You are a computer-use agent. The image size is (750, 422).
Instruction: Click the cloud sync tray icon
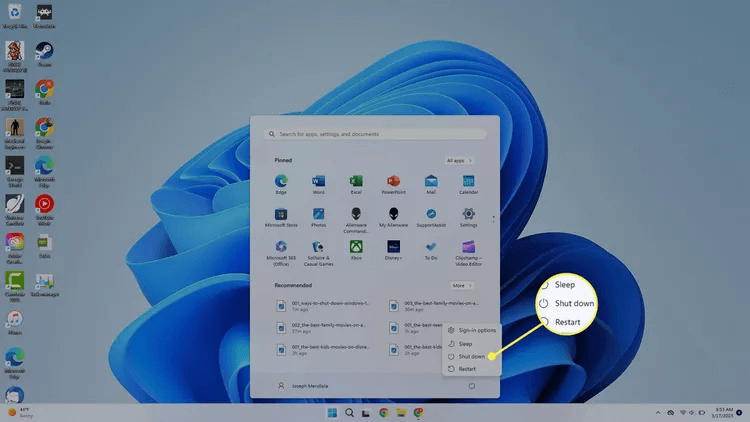[671, 412]
